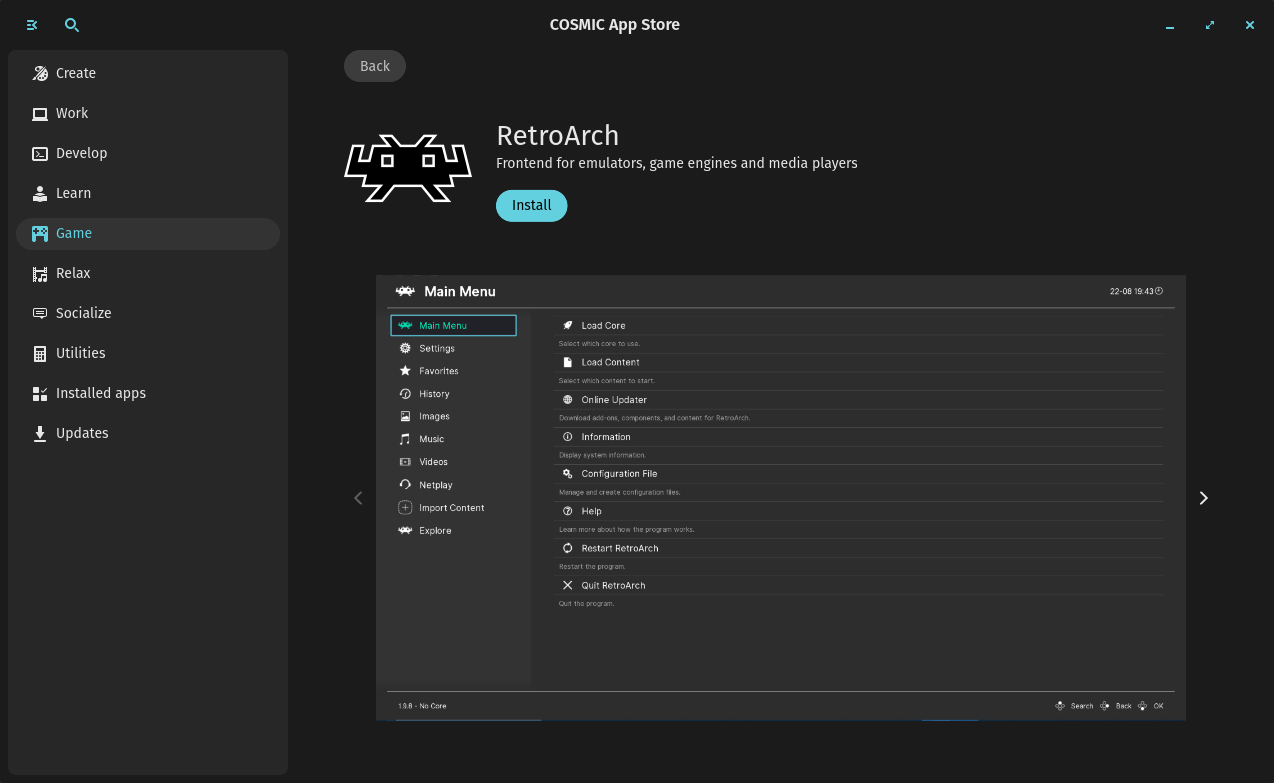Click the RetroArch app logo
Viewport: 1274px width, 783px height.
pos(408,168)
